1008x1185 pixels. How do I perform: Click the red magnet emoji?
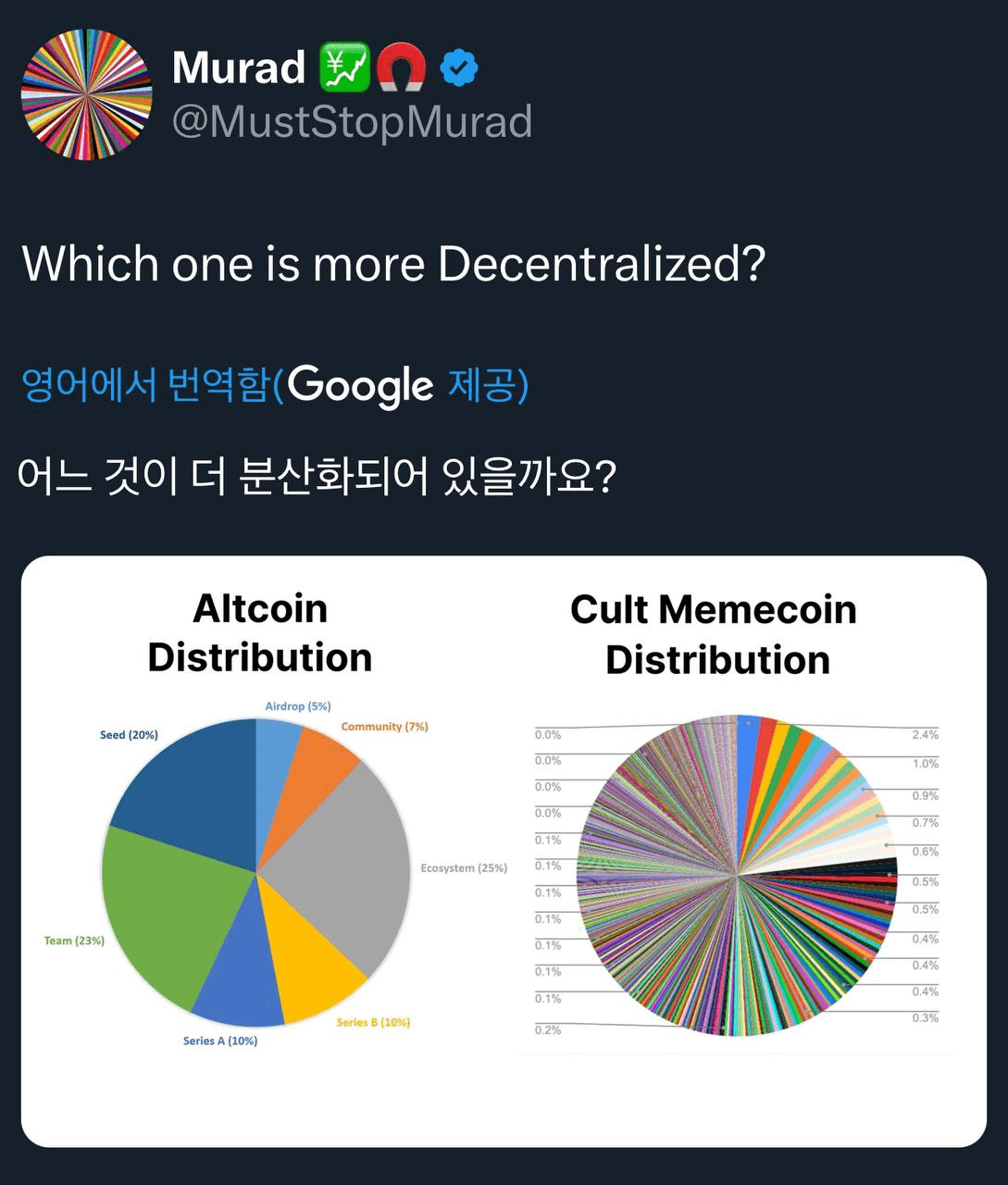click(402, 68)
